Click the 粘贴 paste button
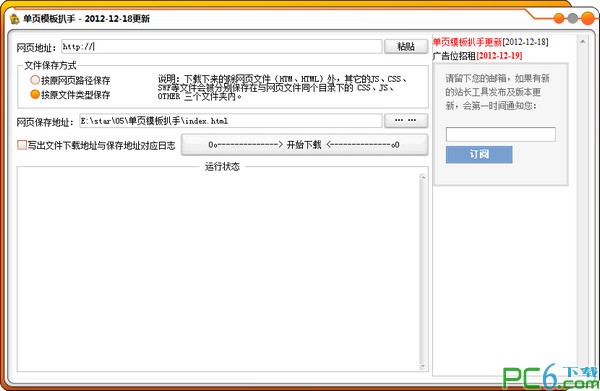Image resolution: width=600 pixels, height=391 pixels. [x=406, y=46]
